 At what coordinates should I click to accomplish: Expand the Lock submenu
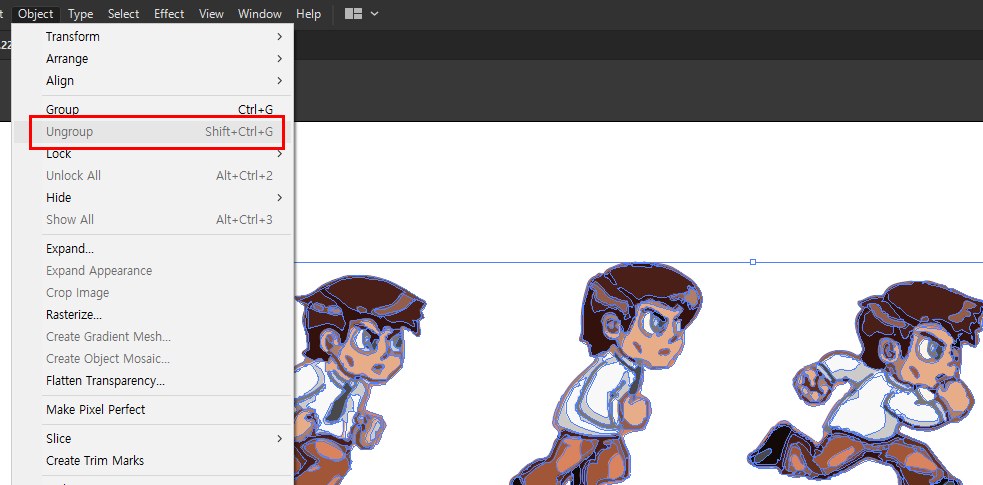152,154
